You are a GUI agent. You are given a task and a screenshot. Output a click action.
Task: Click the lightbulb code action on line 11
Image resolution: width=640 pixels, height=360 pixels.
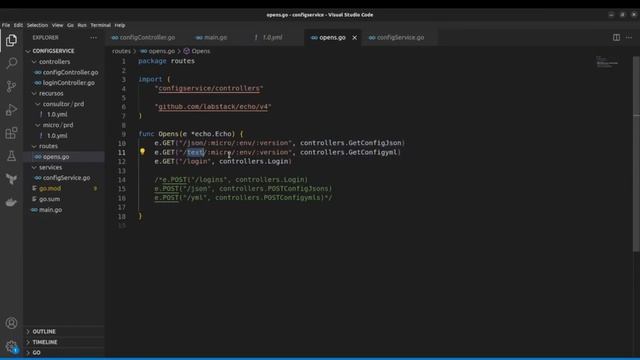click(142, 152)
